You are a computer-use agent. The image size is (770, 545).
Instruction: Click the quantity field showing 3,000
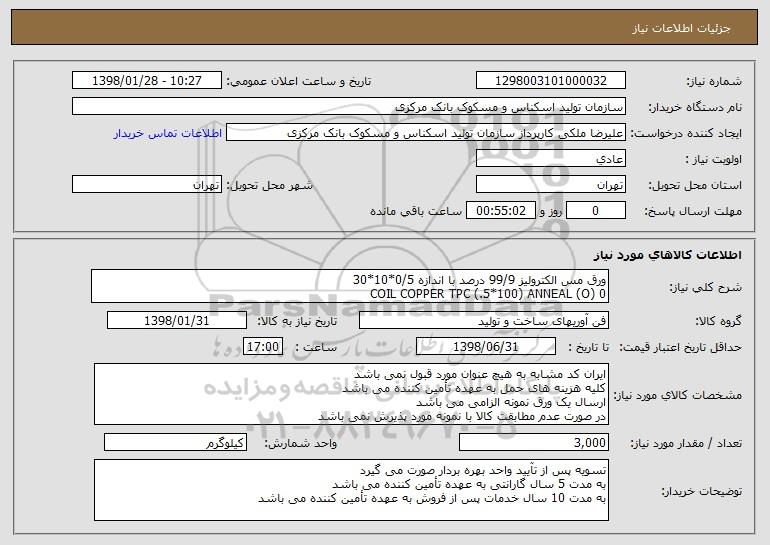(534, 442)
